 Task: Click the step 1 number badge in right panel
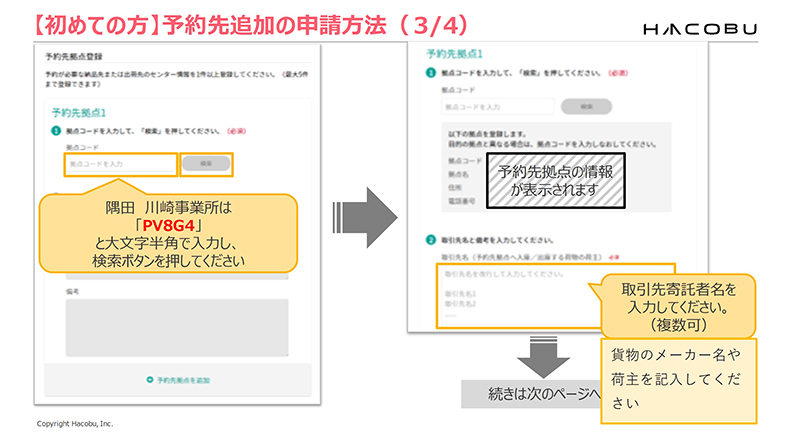(x=431, y=74)
